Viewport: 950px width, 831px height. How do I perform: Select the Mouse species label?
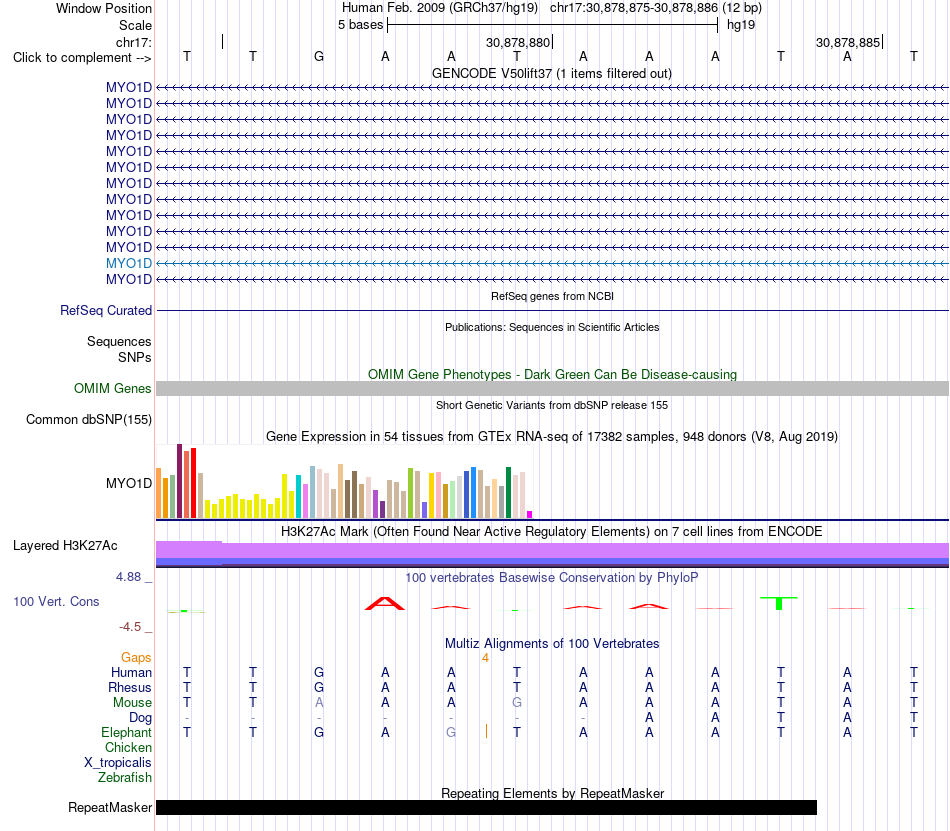[132, 703]
